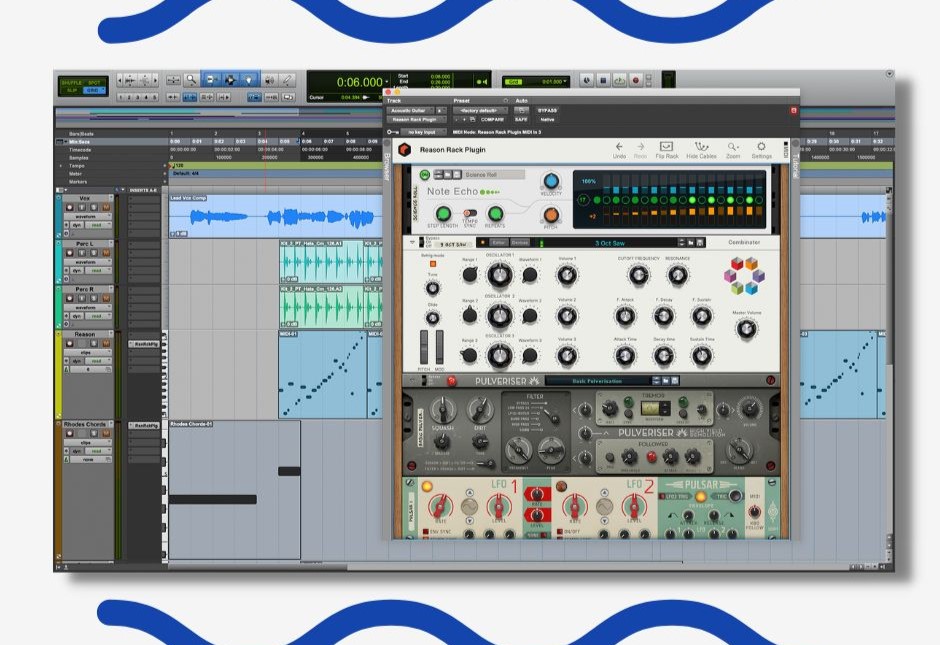Click the Hide Cables icon

pos(701,149)
